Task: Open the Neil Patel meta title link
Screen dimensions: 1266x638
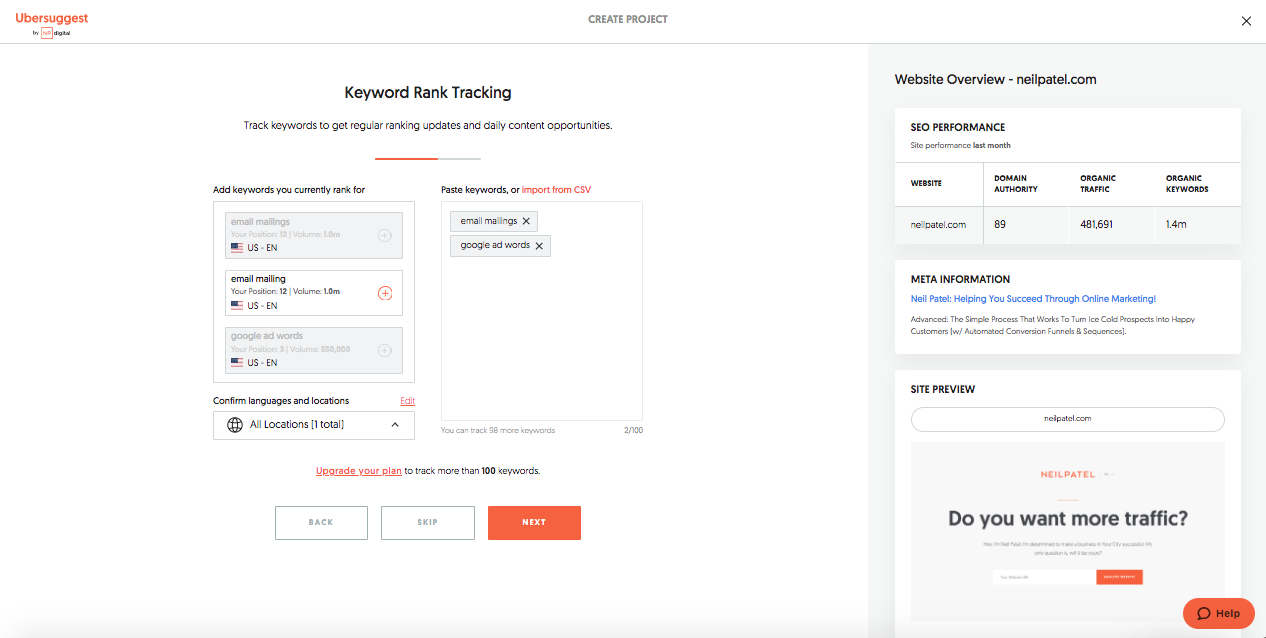Action: coord(1033,299)
